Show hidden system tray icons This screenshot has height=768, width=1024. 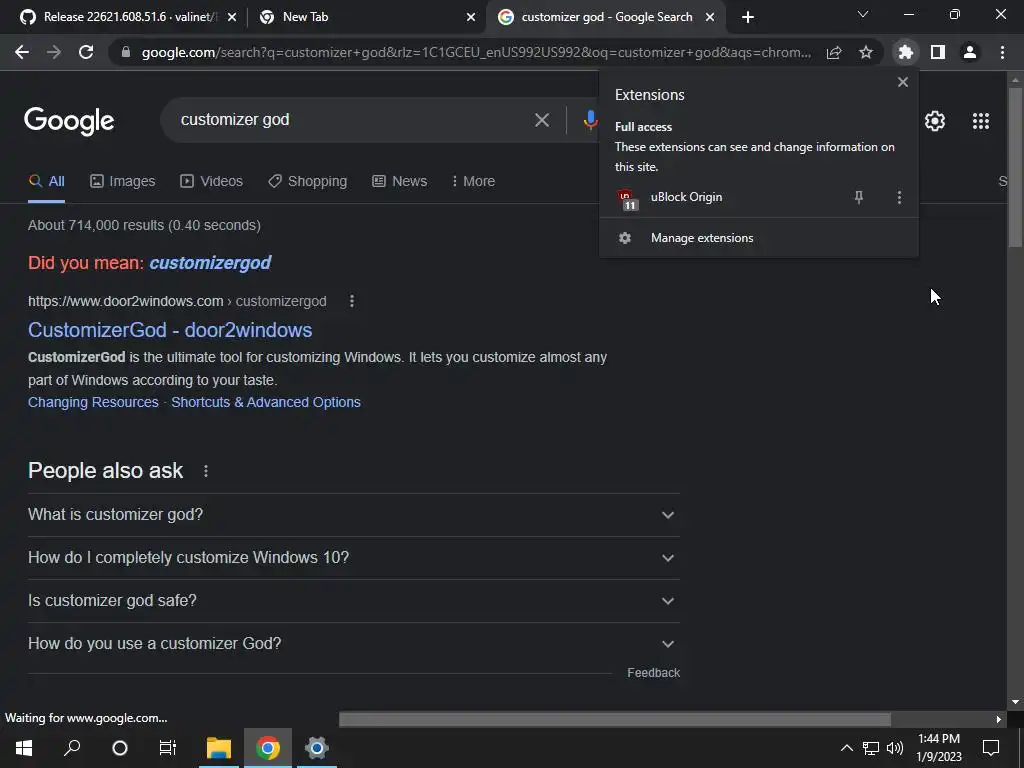point(846,748)
